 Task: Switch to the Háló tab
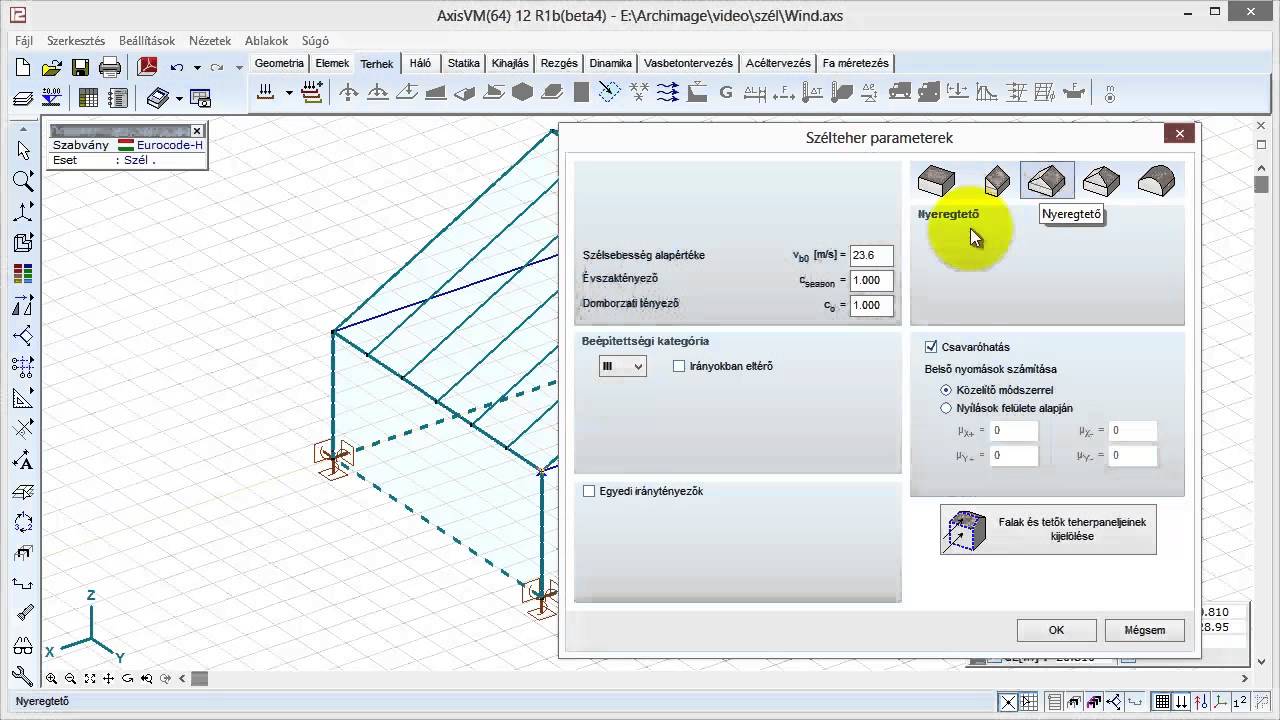pyautogui.click(x=421, y=63)
